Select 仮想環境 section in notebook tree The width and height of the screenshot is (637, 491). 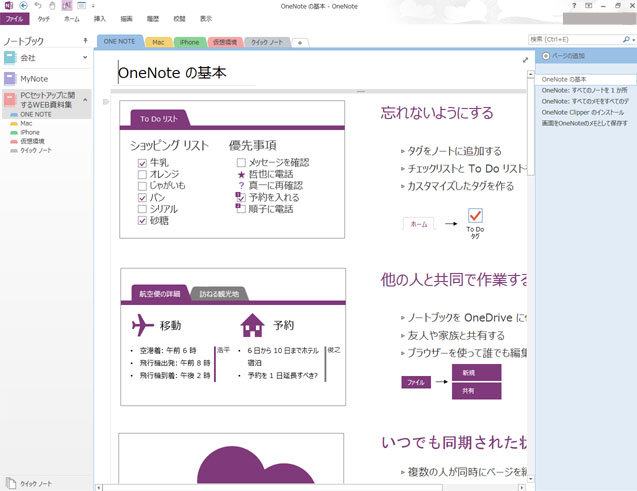tap(32, 141)
